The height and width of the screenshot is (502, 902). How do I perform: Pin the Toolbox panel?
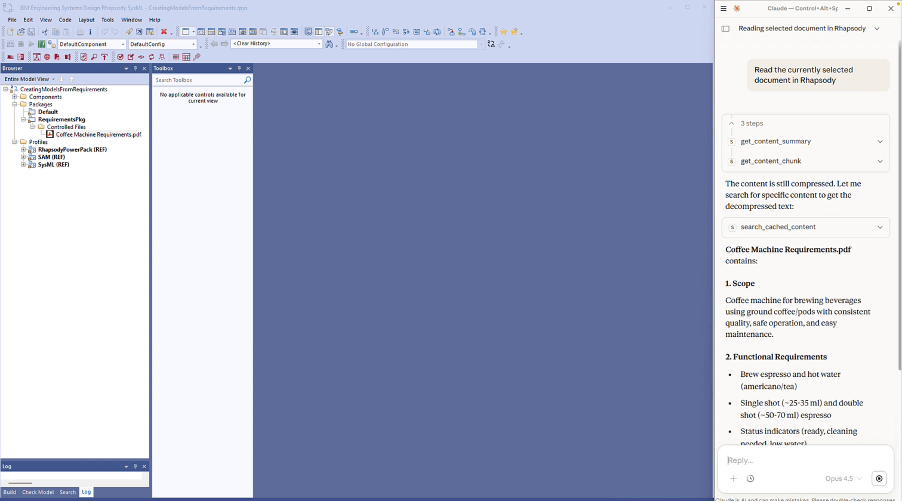tap(239, 68)
